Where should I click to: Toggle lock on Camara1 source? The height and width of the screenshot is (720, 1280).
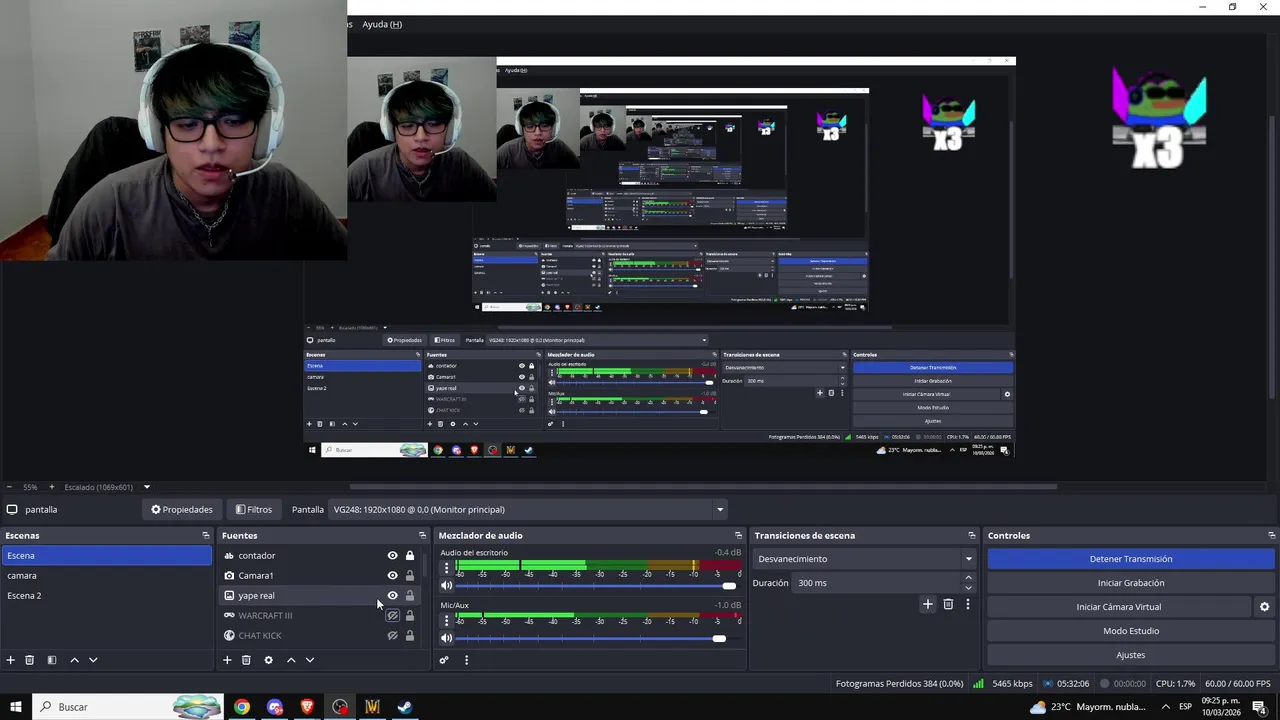410,576
